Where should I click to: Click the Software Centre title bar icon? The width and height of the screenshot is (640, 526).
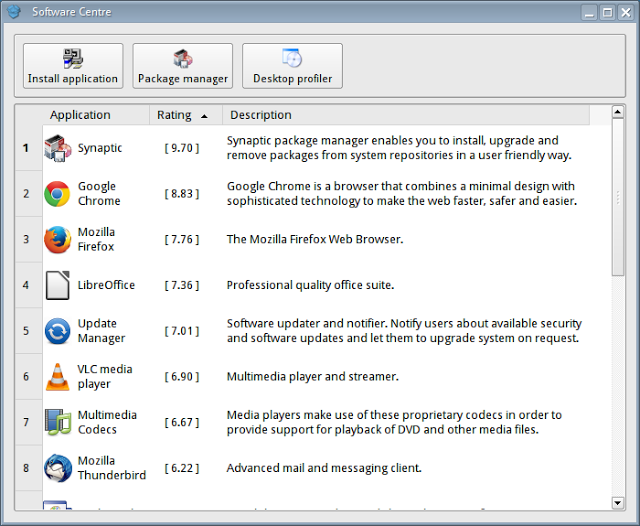(13, 12)
